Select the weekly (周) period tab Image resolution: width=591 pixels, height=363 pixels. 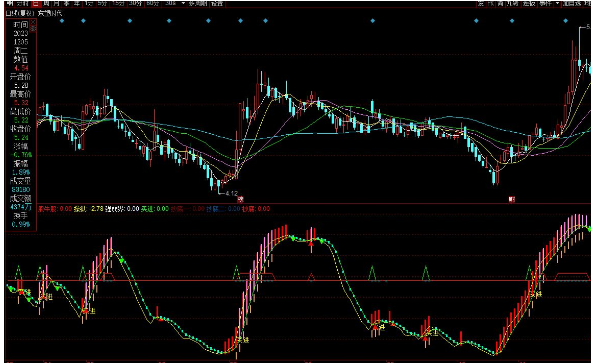[x=46, y=3]
